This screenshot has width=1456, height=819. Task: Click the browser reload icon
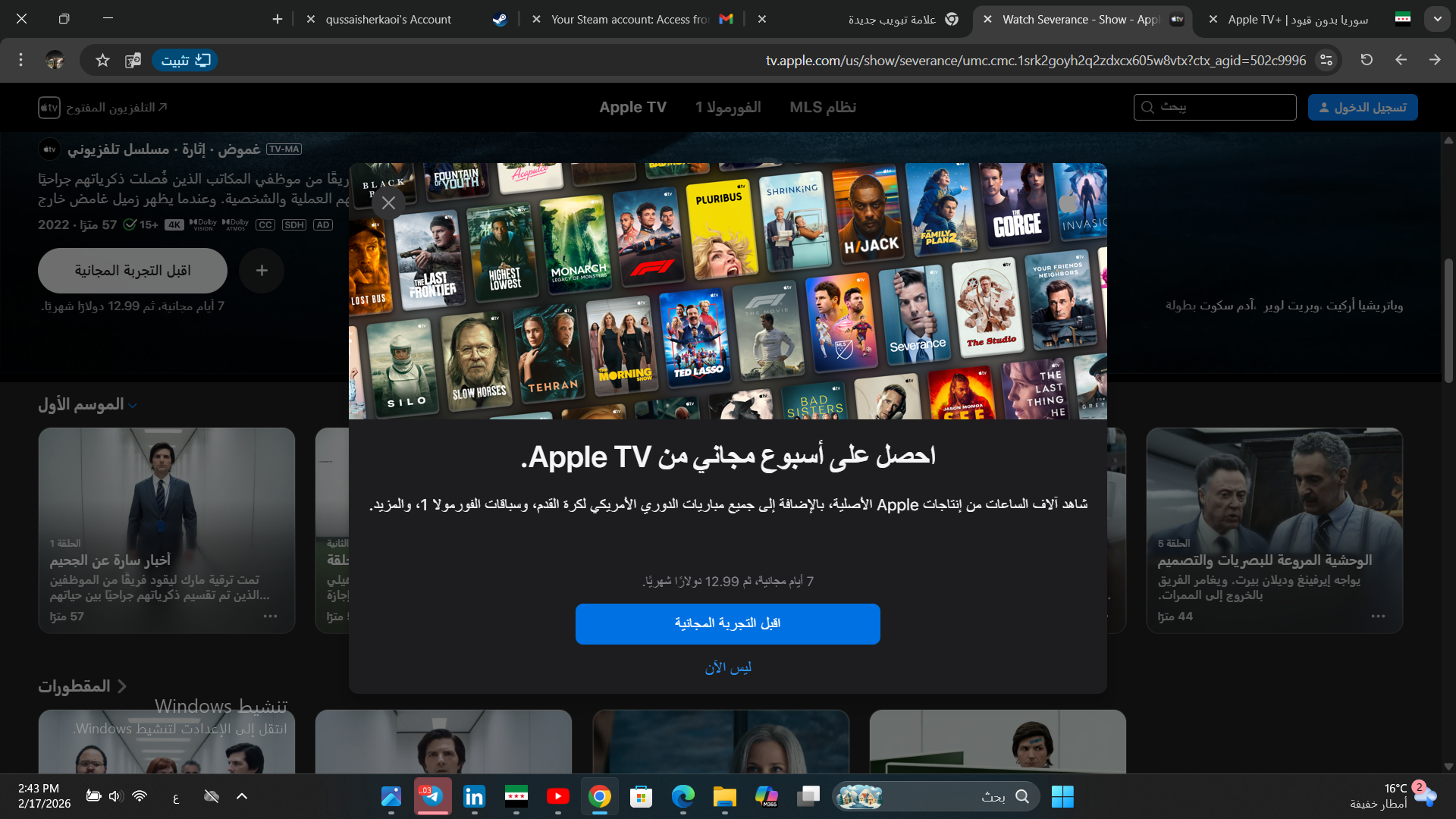[x=1367, y=60]
